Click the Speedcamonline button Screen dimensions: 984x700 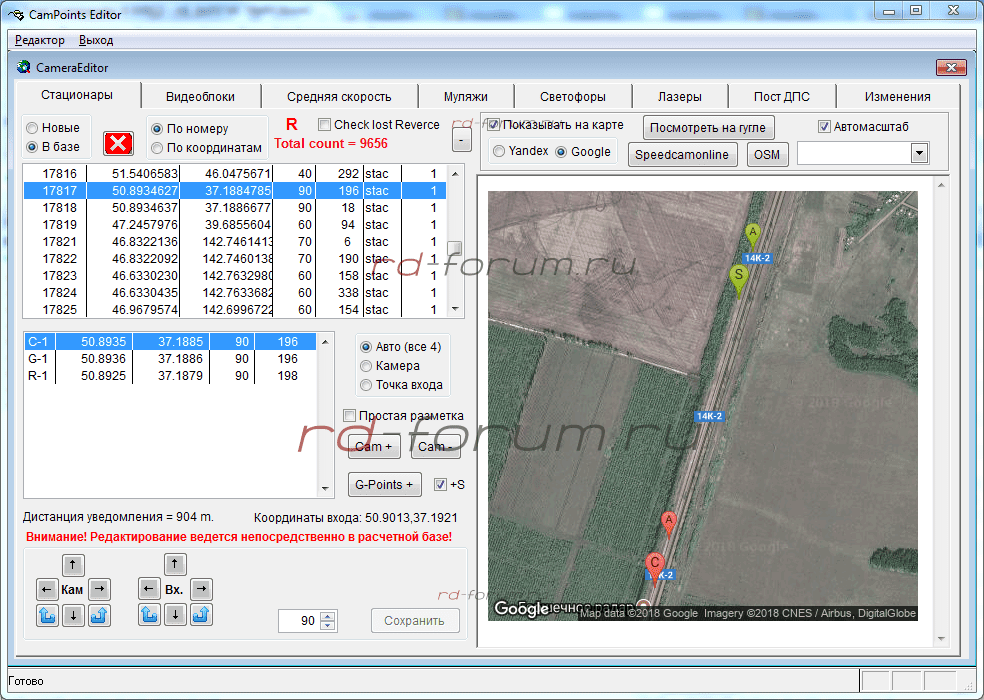tap(682, 154)
